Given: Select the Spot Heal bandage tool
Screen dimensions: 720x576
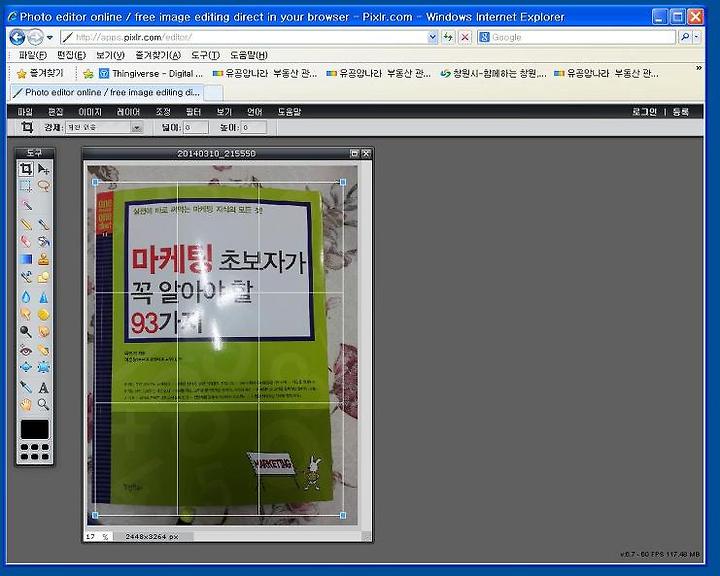Looking at the screenshot, I should [44, 350].
